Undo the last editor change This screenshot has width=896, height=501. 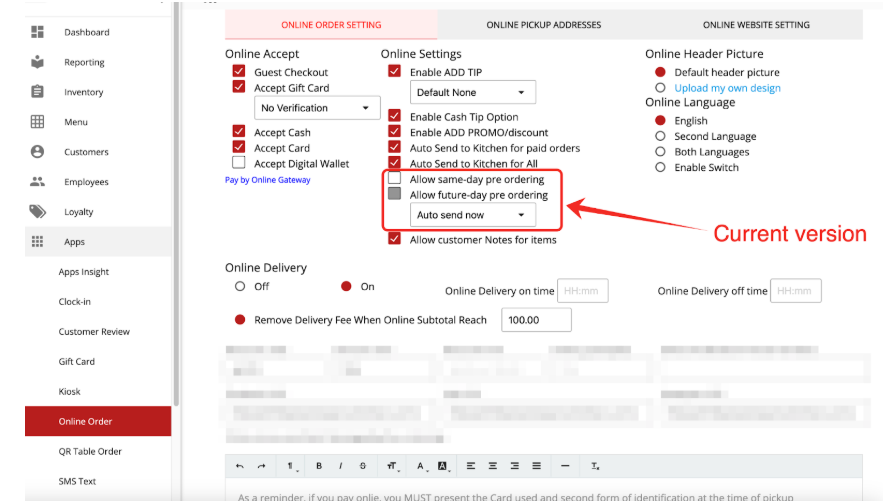pos(239,466)
